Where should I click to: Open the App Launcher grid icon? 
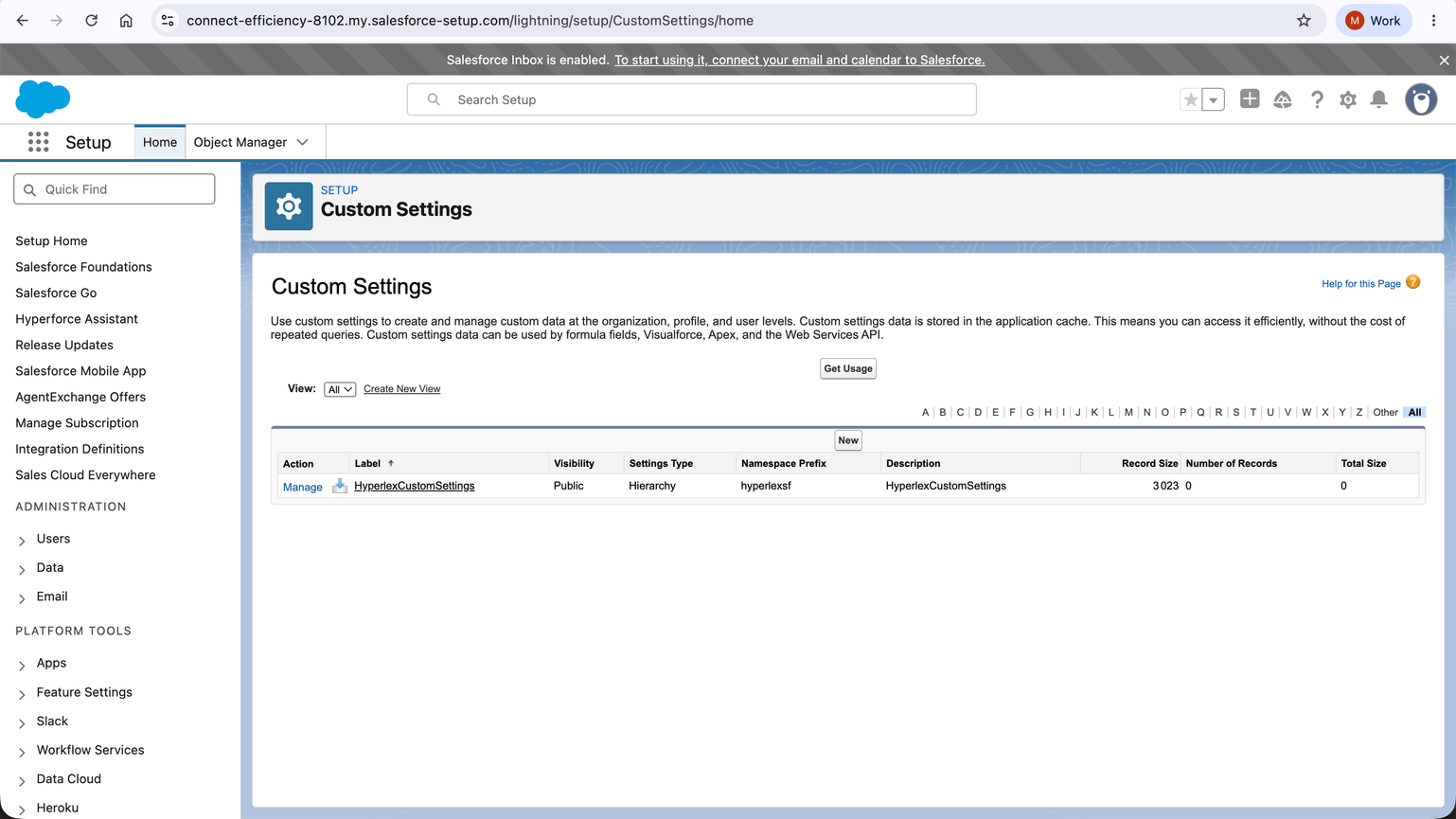coord(38,142)
